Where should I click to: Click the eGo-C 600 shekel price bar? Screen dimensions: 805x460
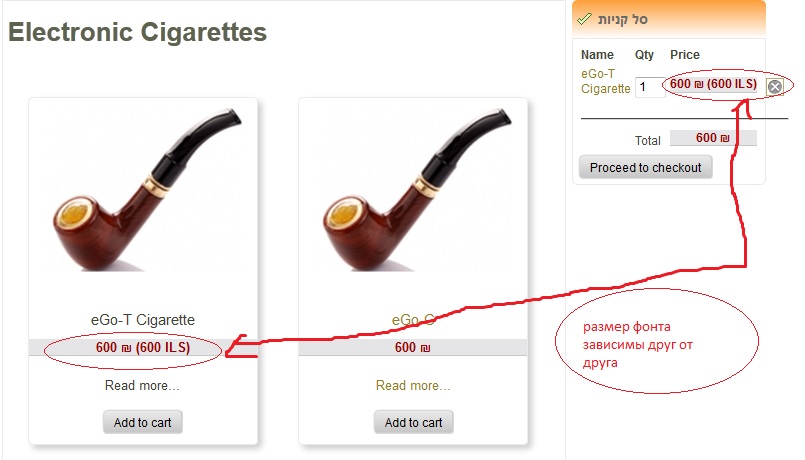click(x=413, y=348)
